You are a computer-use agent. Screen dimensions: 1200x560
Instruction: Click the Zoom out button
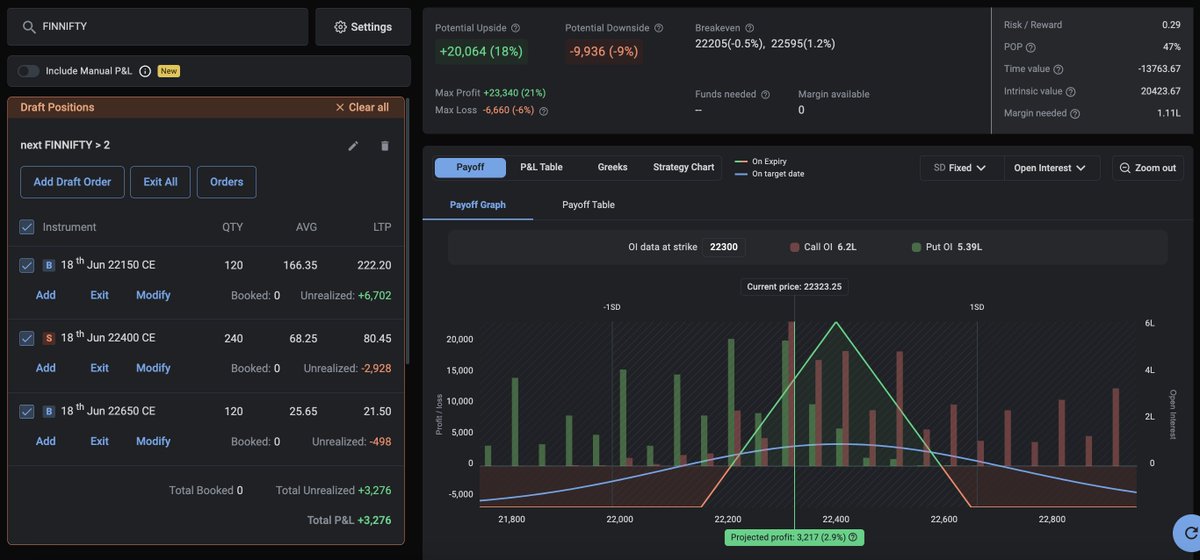click(1148, 168)
